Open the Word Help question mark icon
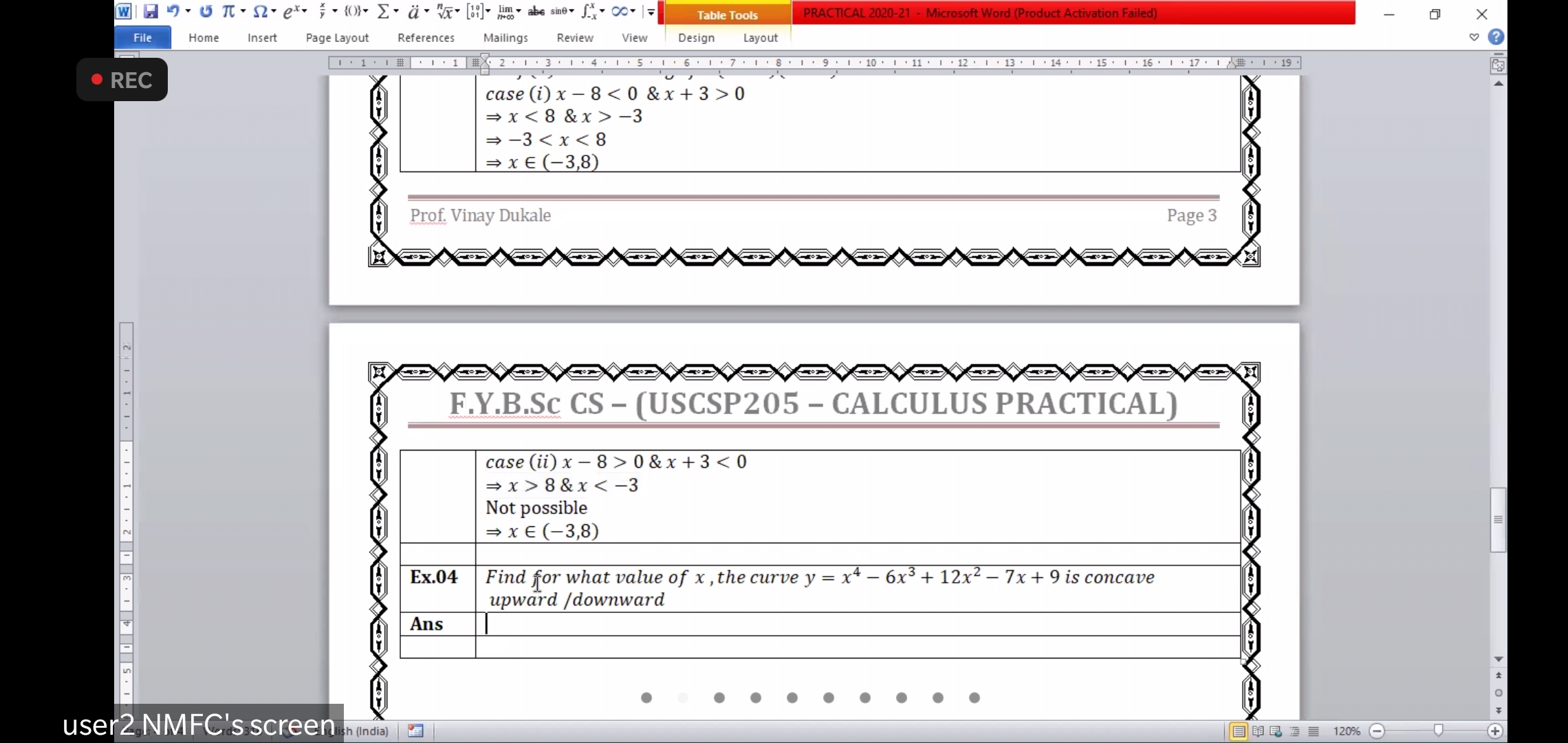 coord(1496,37)
